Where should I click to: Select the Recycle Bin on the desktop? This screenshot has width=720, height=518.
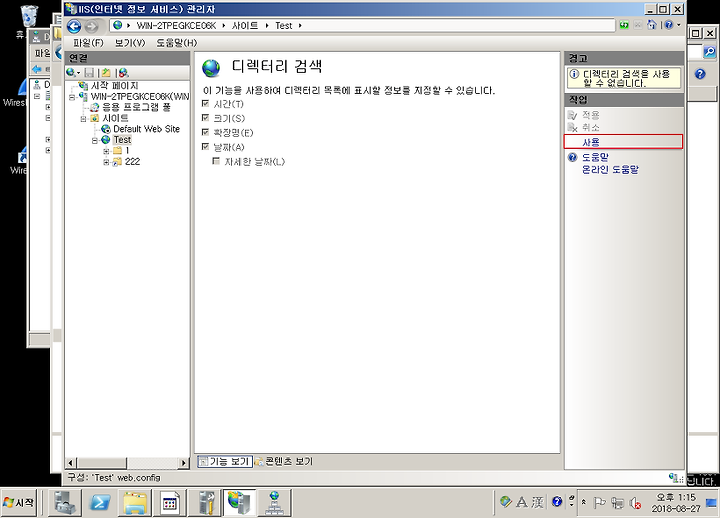coord(29,16)
